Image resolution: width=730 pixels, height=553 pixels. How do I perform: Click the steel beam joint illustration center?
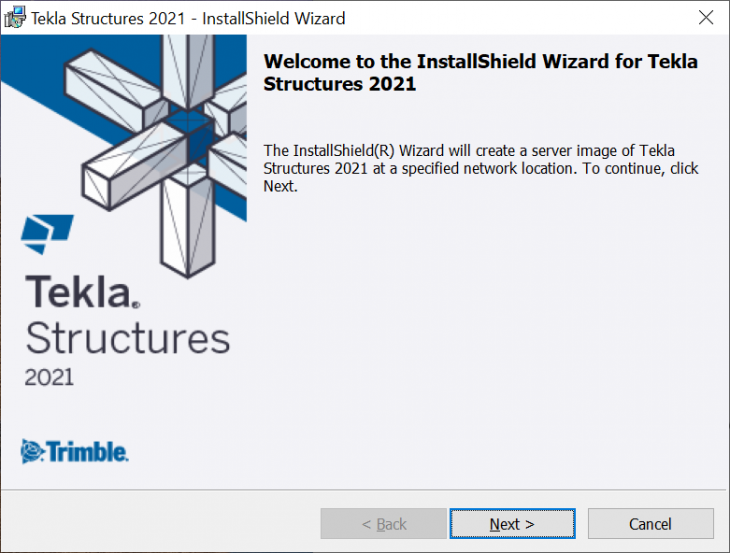pos(188,135)
